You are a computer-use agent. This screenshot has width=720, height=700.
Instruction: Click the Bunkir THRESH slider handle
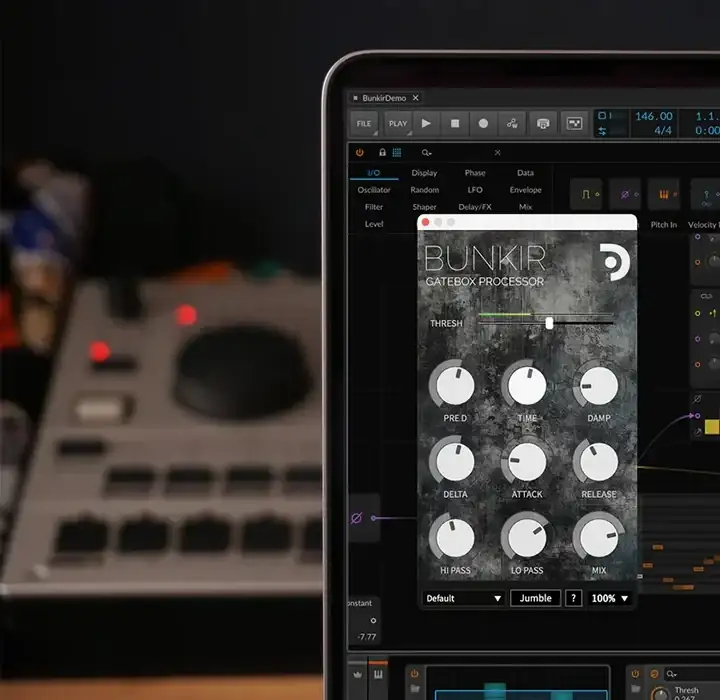tap(549, 323)
